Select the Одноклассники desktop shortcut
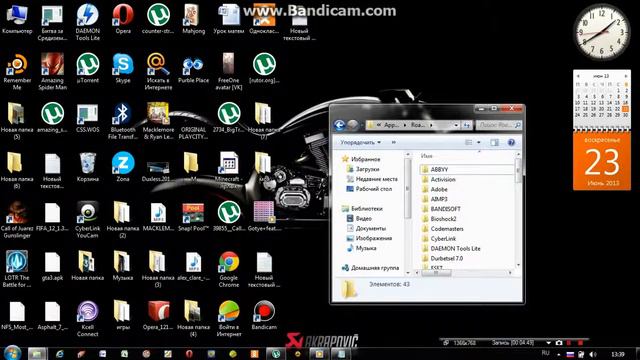Screen dimensions: 640x360 pos(264,19)
